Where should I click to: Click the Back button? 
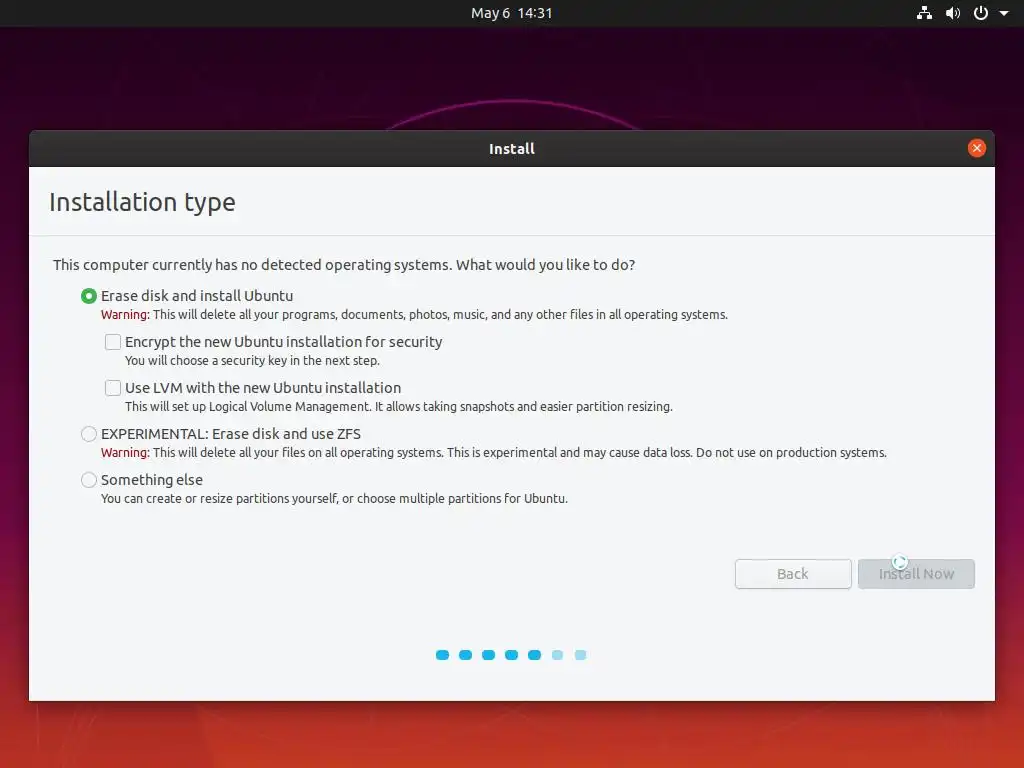click(x=793, y=574)
